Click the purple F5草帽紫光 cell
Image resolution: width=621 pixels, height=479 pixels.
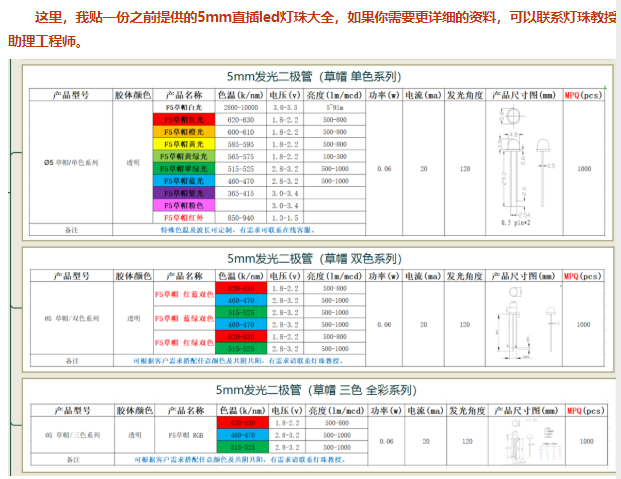[184, 193]
